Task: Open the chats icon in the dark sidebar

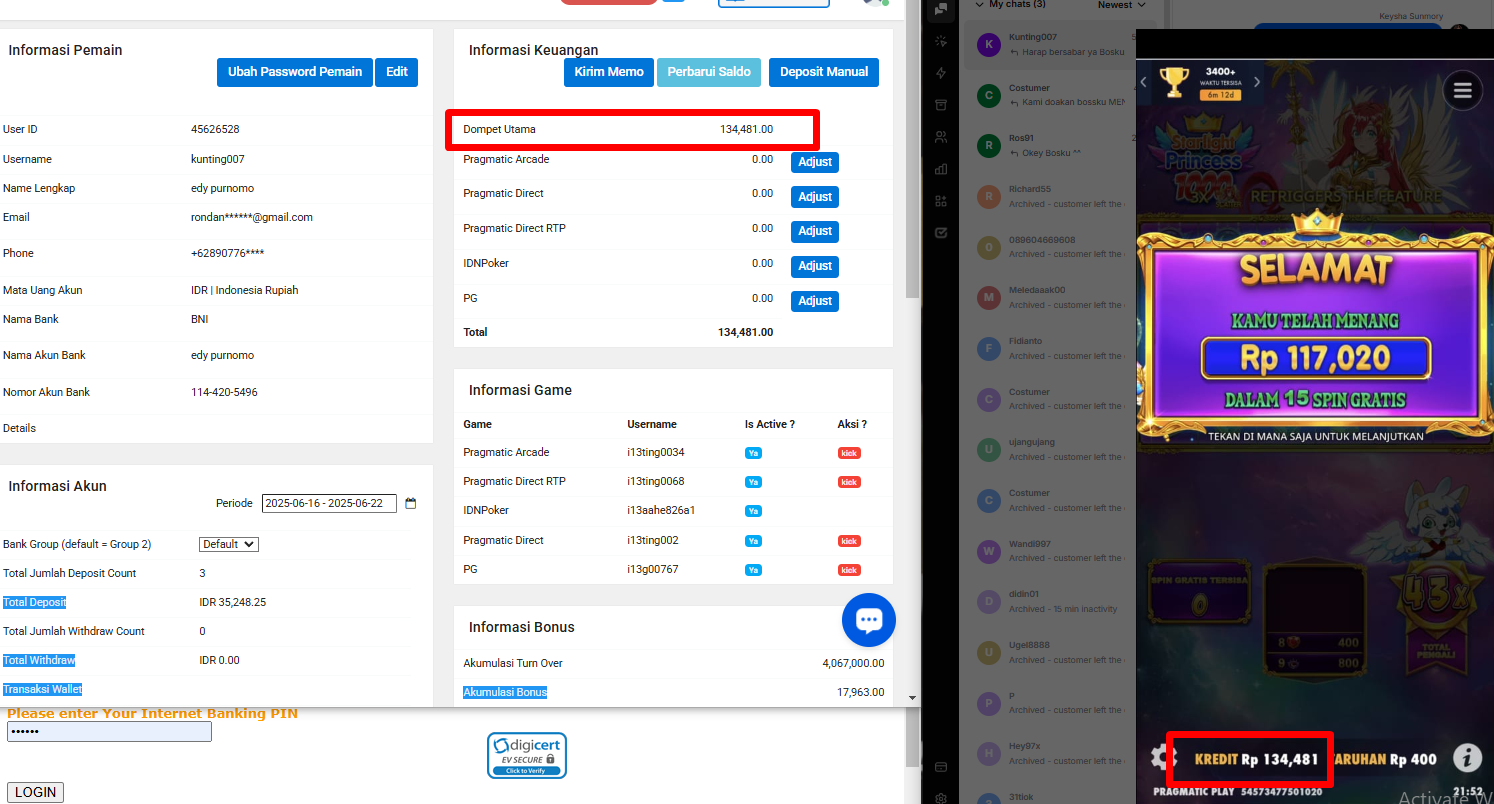Action: click(940, 10)
